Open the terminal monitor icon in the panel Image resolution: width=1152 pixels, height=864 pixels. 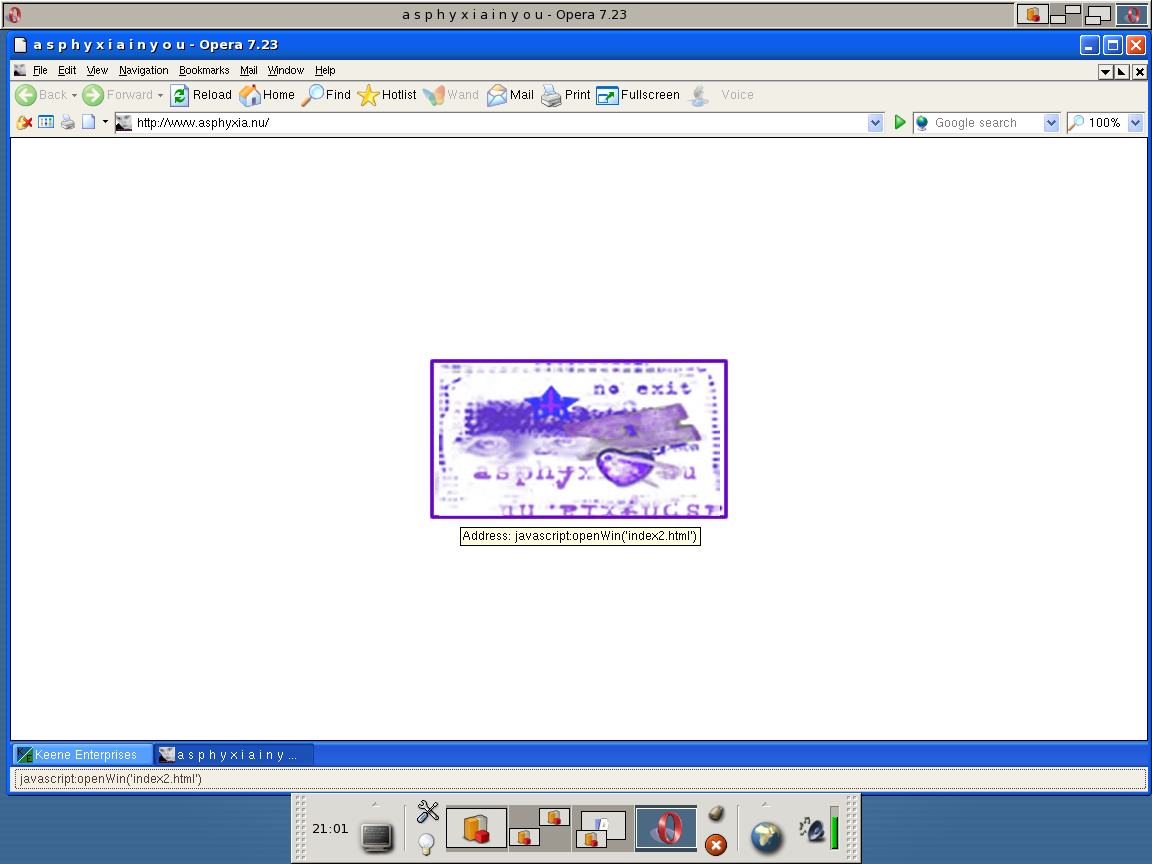[x=377, y=836]
